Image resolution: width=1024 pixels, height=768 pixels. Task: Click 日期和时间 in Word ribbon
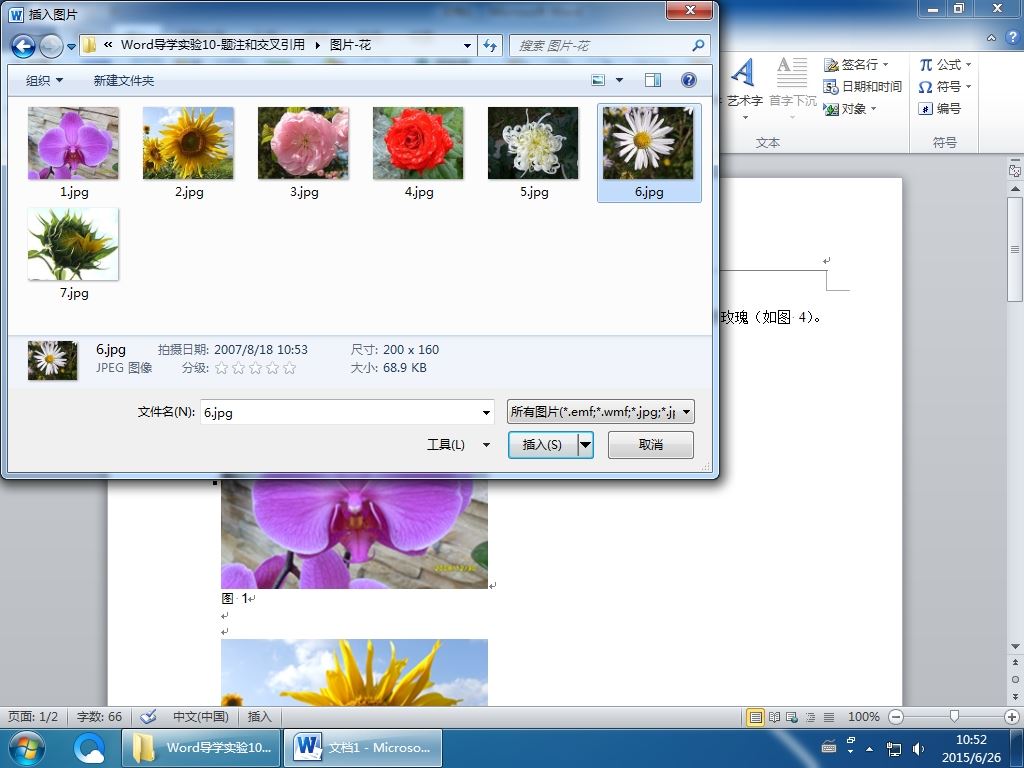click(863, 86)
